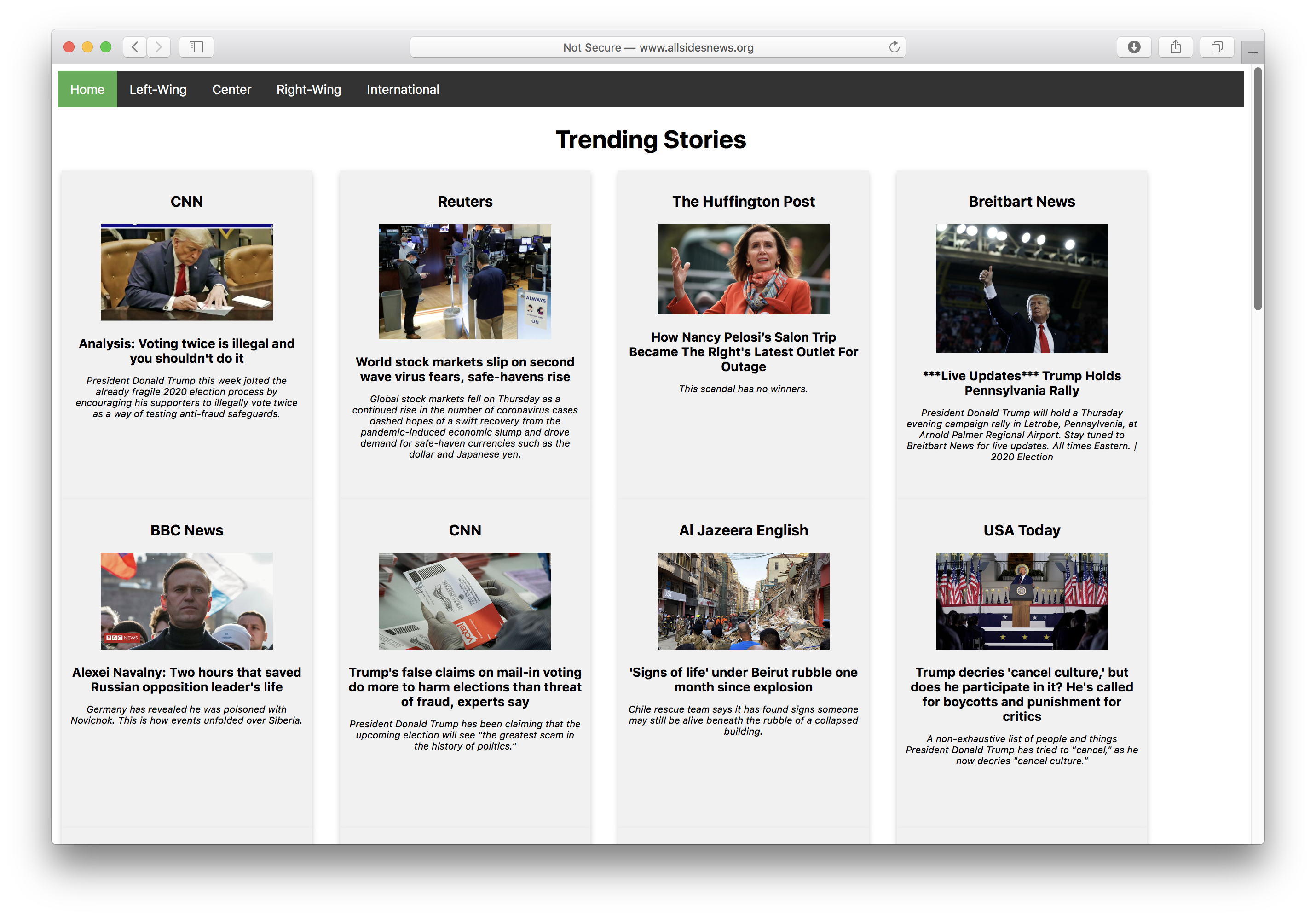Open 'Analysis: Voting twice is illegal' headline

pyautogui.click(x=186, y=351)
